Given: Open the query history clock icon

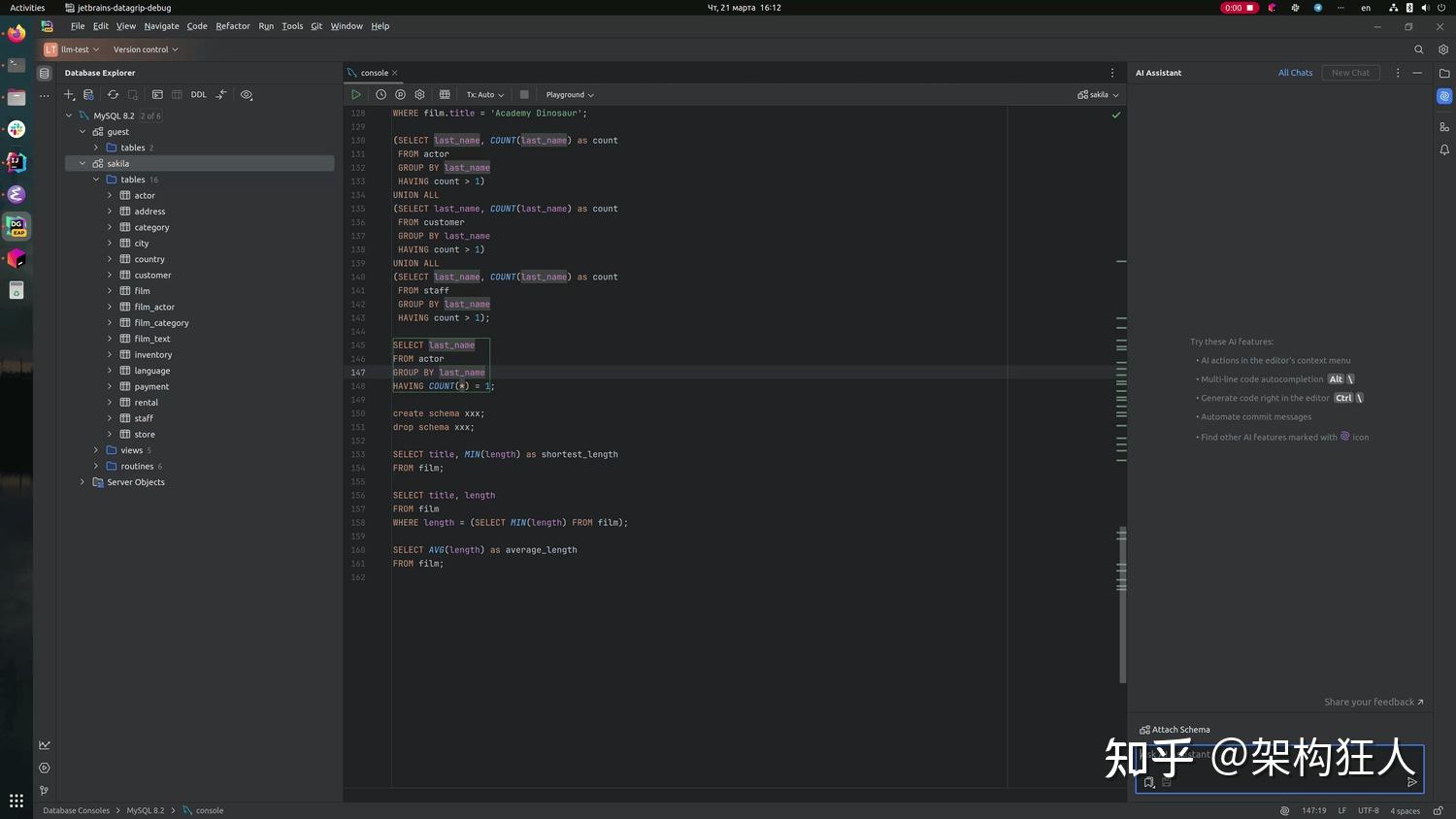Looking at the screenshot, I should 381,94.
